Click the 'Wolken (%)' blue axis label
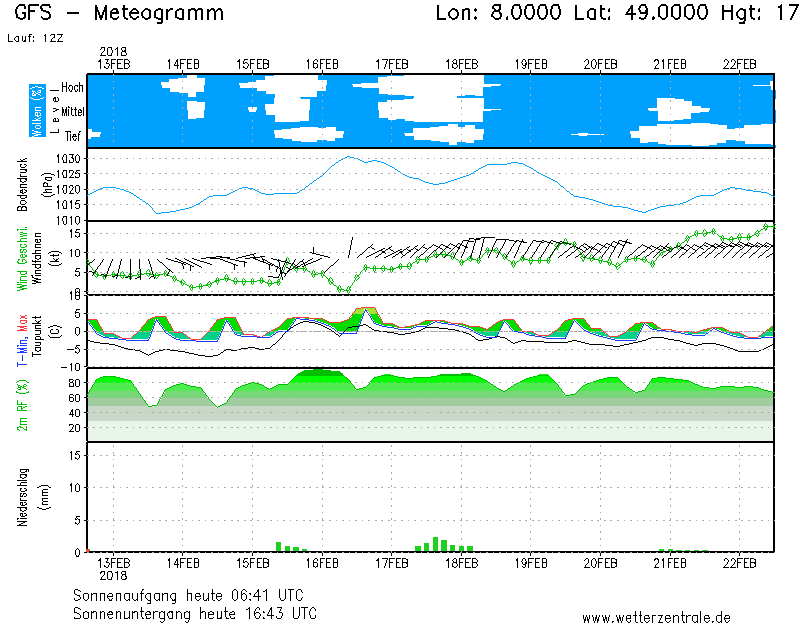Image resolution: width=800 pixels, height=625 pixels. click(37, 111)
